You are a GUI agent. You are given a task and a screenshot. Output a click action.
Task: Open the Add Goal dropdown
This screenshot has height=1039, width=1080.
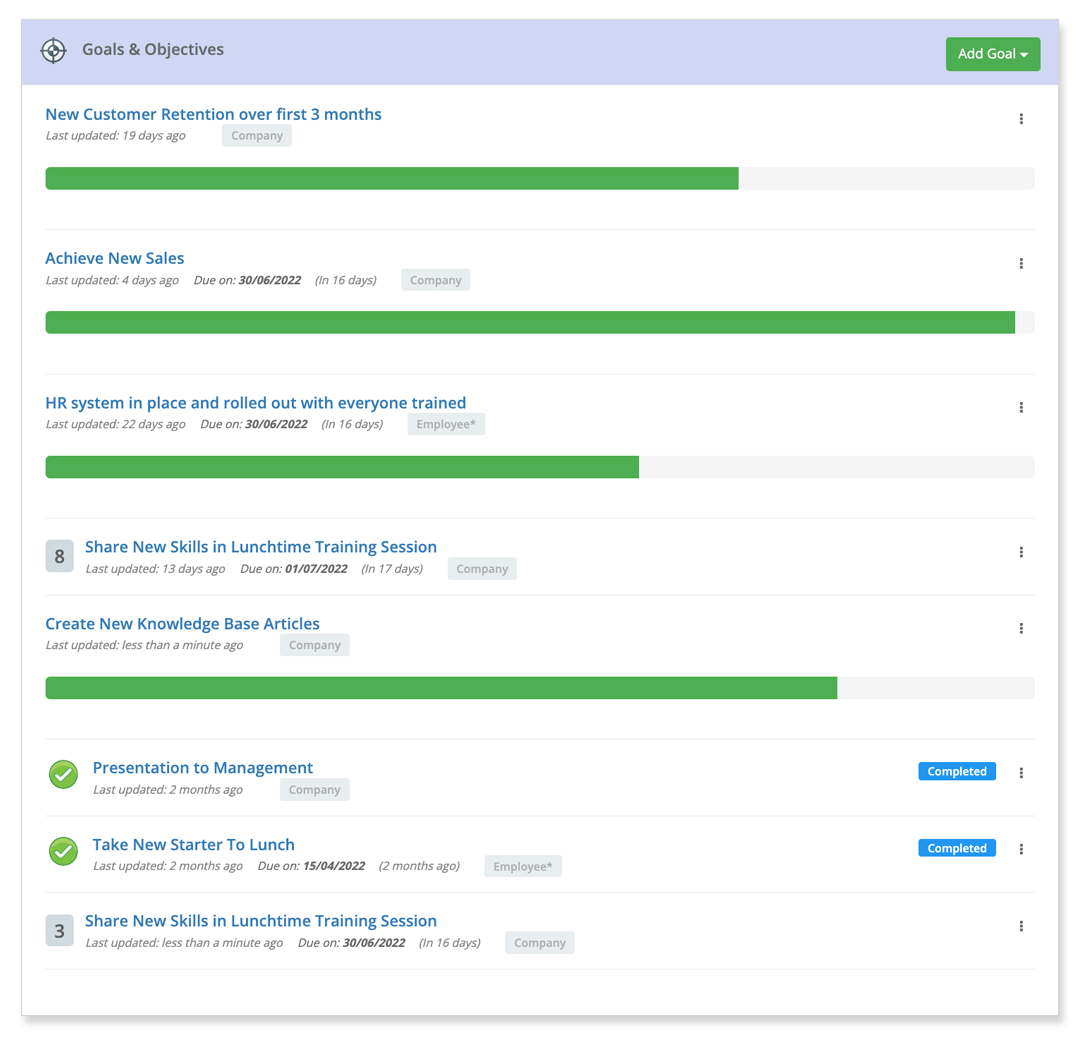(992, 54)
